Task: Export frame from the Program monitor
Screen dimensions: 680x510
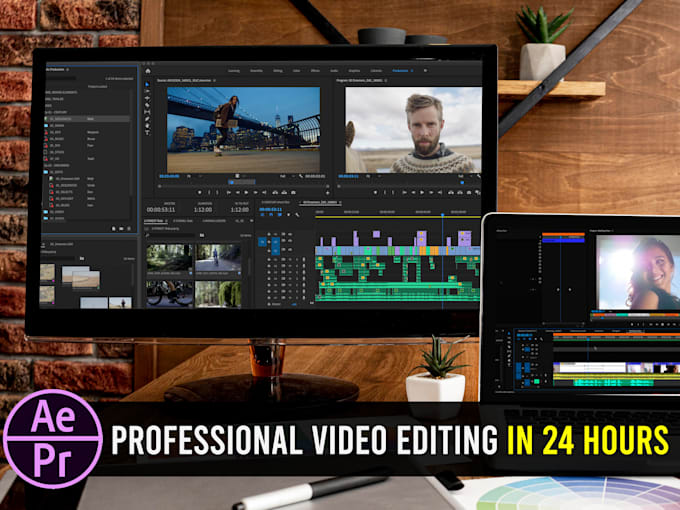Action: pyautogui.click(x=469, y=193)
